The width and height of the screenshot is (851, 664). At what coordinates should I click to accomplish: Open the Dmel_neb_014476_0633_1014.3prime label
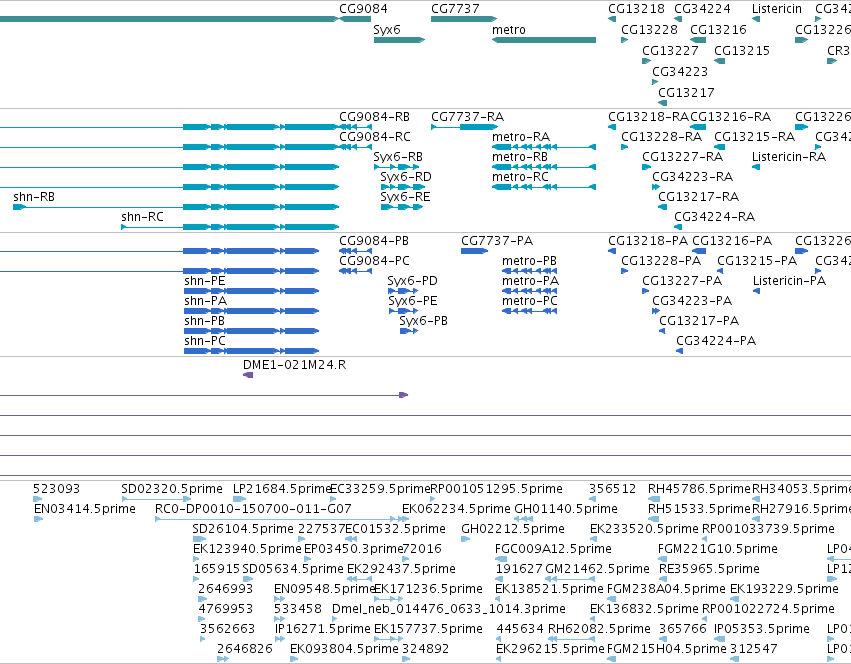coord(449,609)
